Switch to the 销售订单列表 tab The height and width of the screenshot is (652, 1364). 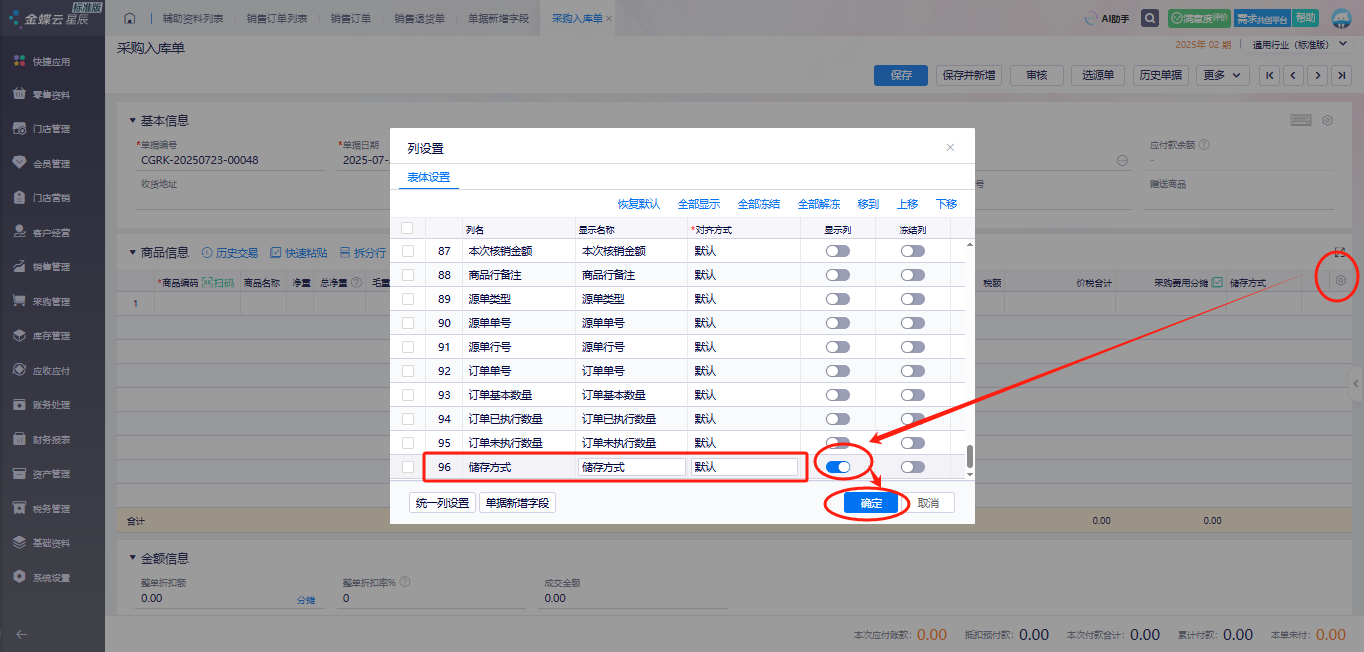coord(277,18)
